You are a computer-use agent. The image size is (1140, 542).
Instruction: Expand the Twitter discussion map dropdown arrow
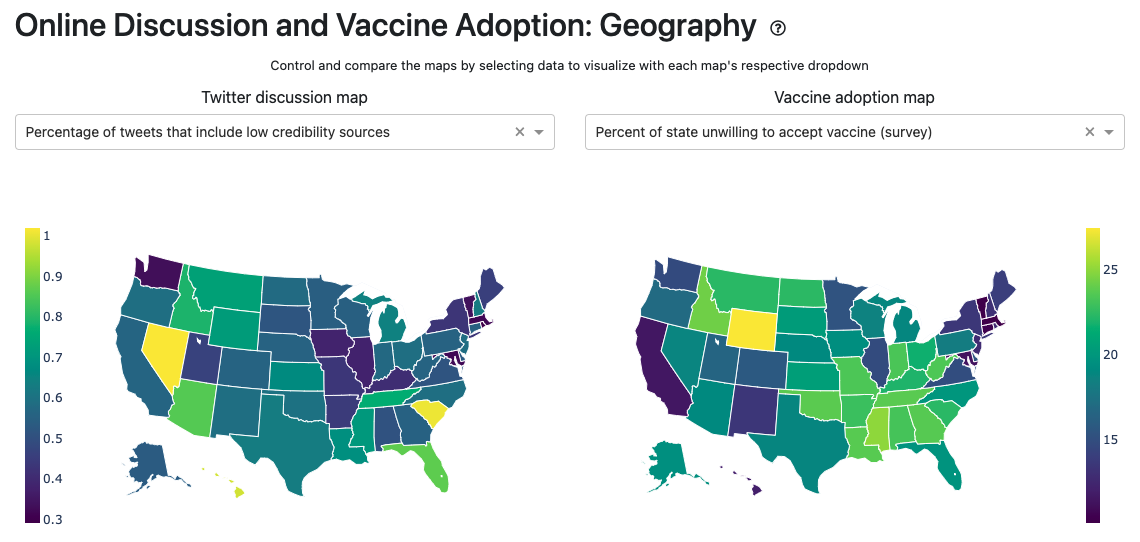pyautogui.click(x=539, y=132)
